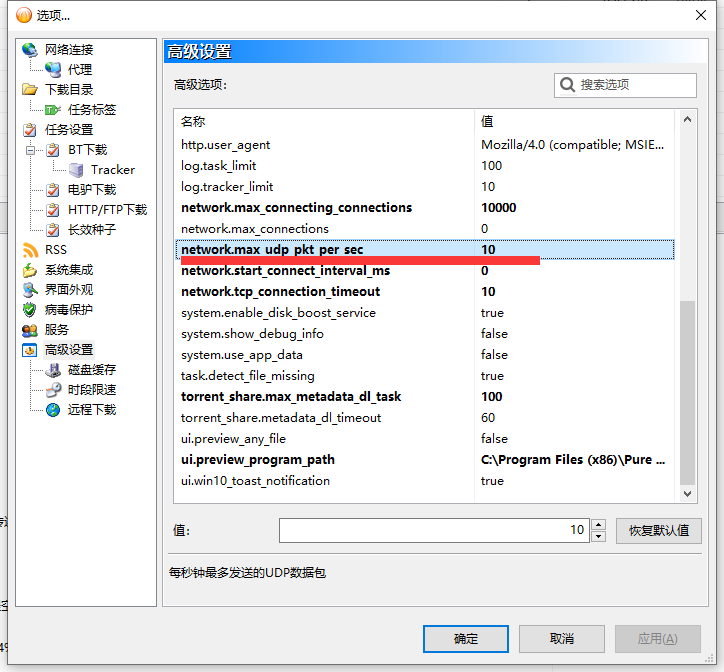
Task: Open the 下载目录 settings page
Action: (x=69, y=89)
